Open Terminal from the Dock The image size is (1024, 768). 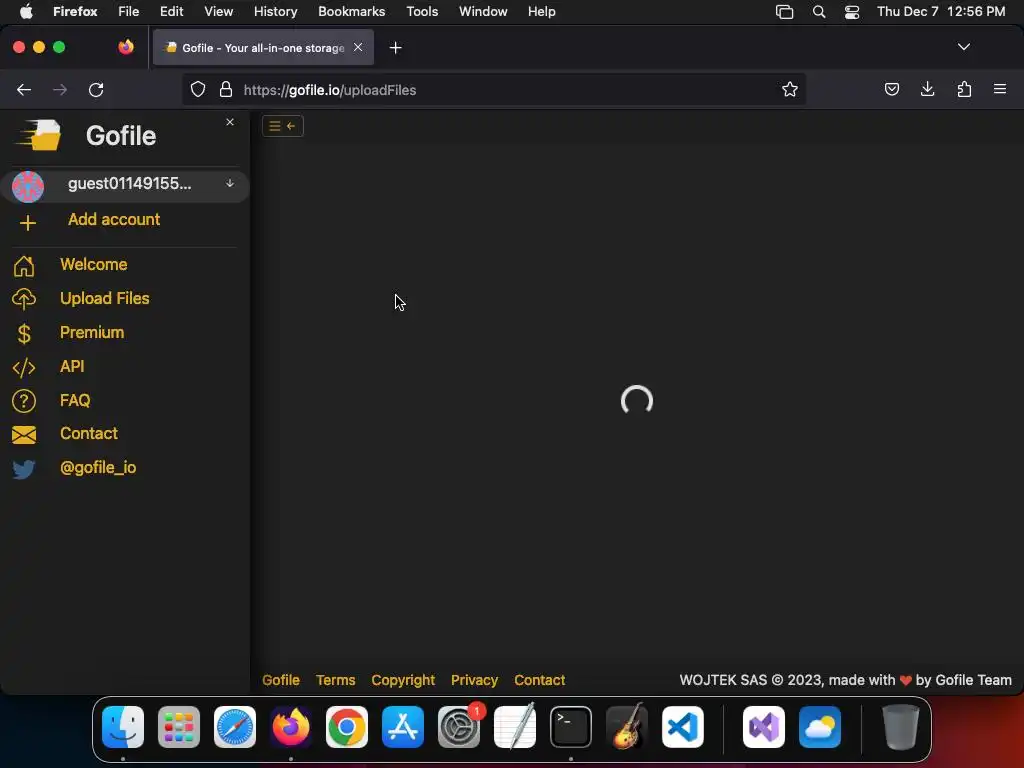pos(571,727)
